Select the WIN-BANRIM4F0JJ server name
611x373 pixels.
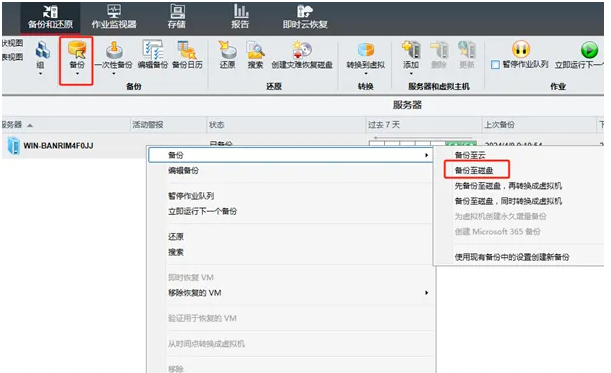[x=58, y=146]
